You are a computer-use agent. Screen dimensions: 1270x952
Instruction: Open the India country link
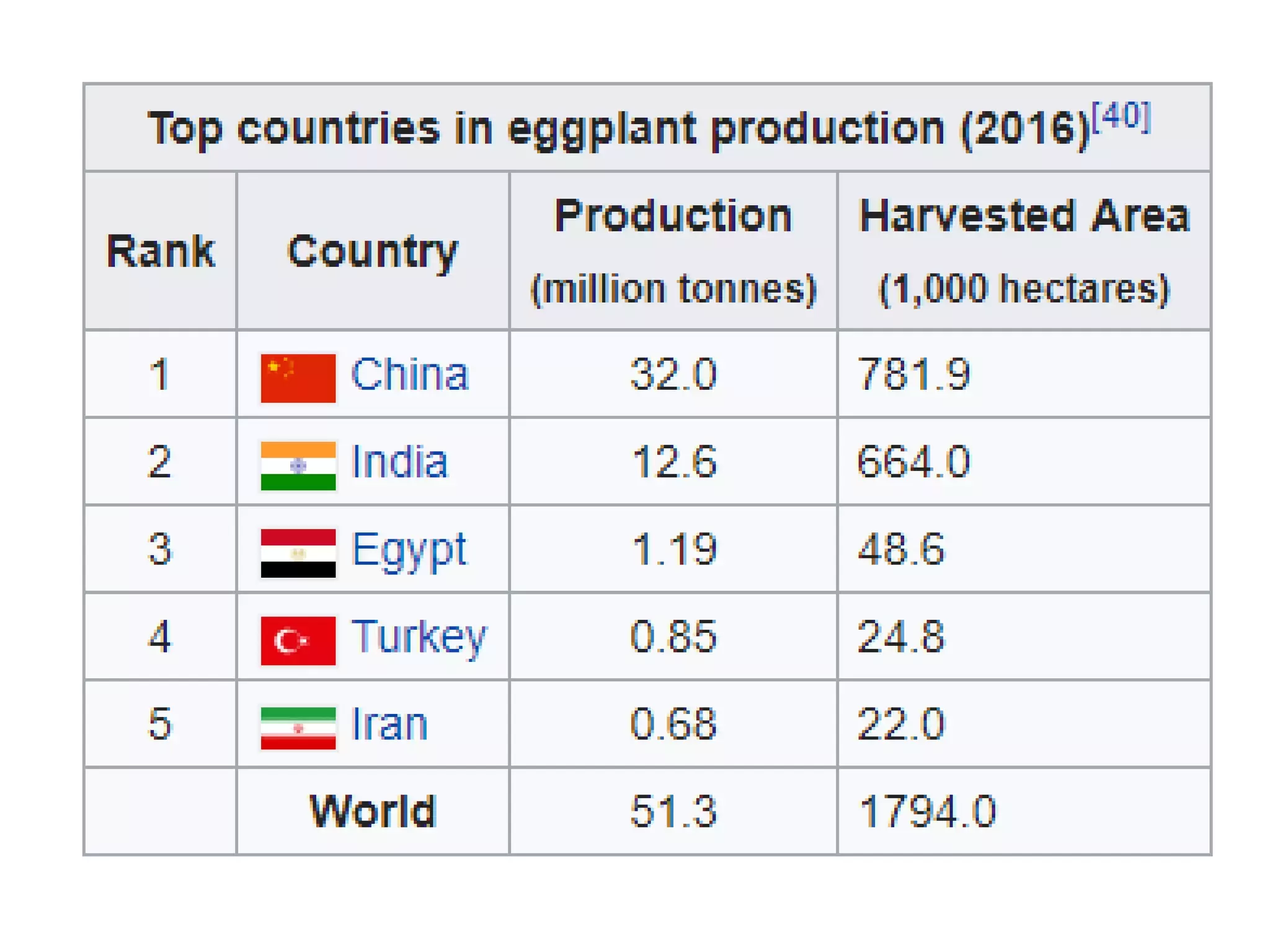click(x=399, y=462)
